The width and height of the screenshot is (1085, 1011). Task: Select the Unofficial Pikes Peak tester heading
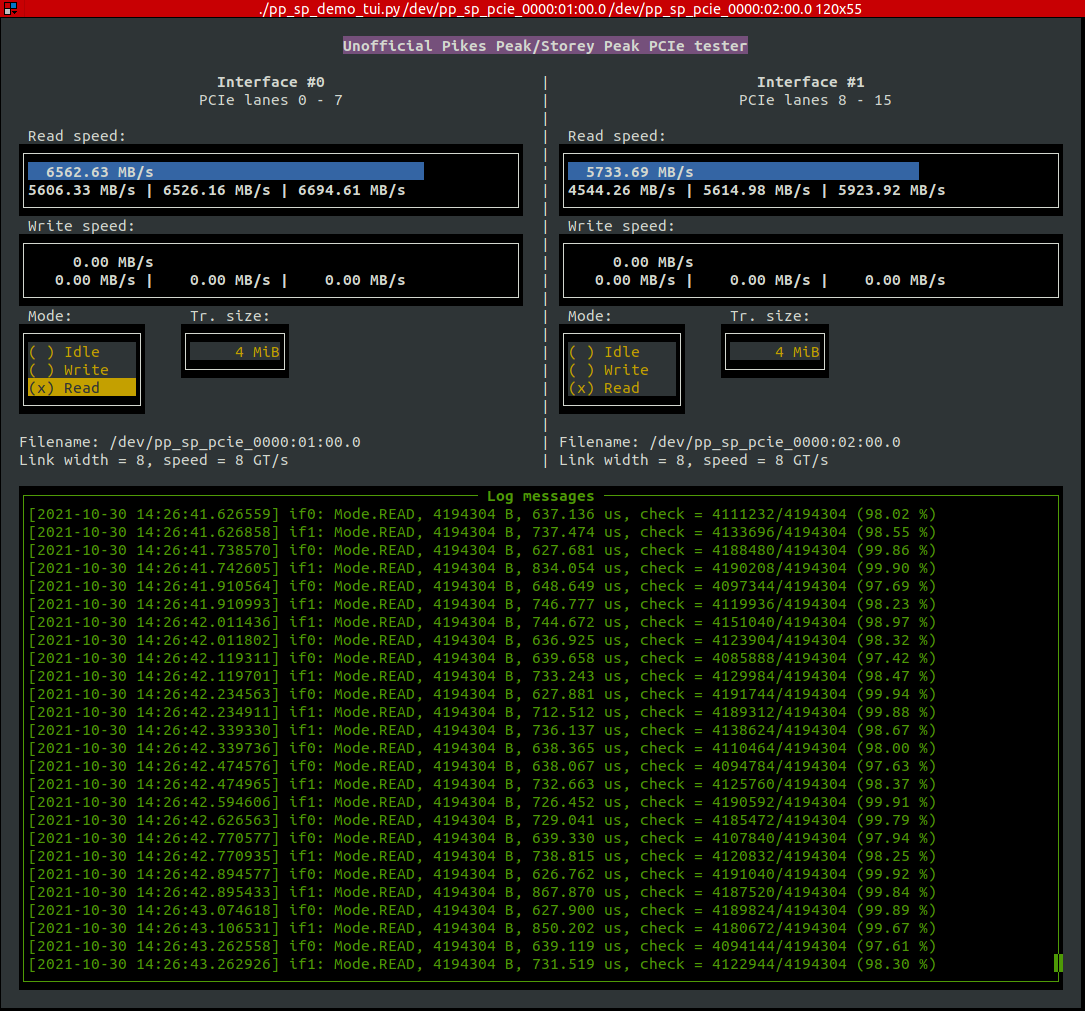pyautogui.click(x=545, y=45)
